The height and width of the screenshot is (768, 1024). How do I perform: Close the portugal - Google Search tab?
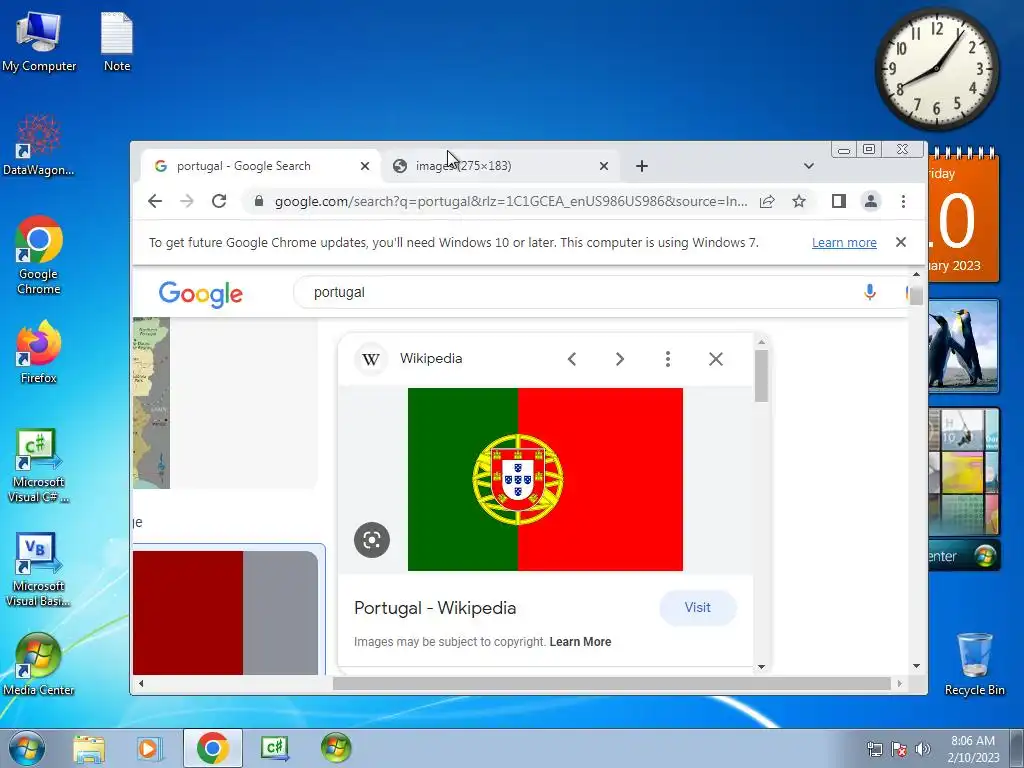(365, 166)
